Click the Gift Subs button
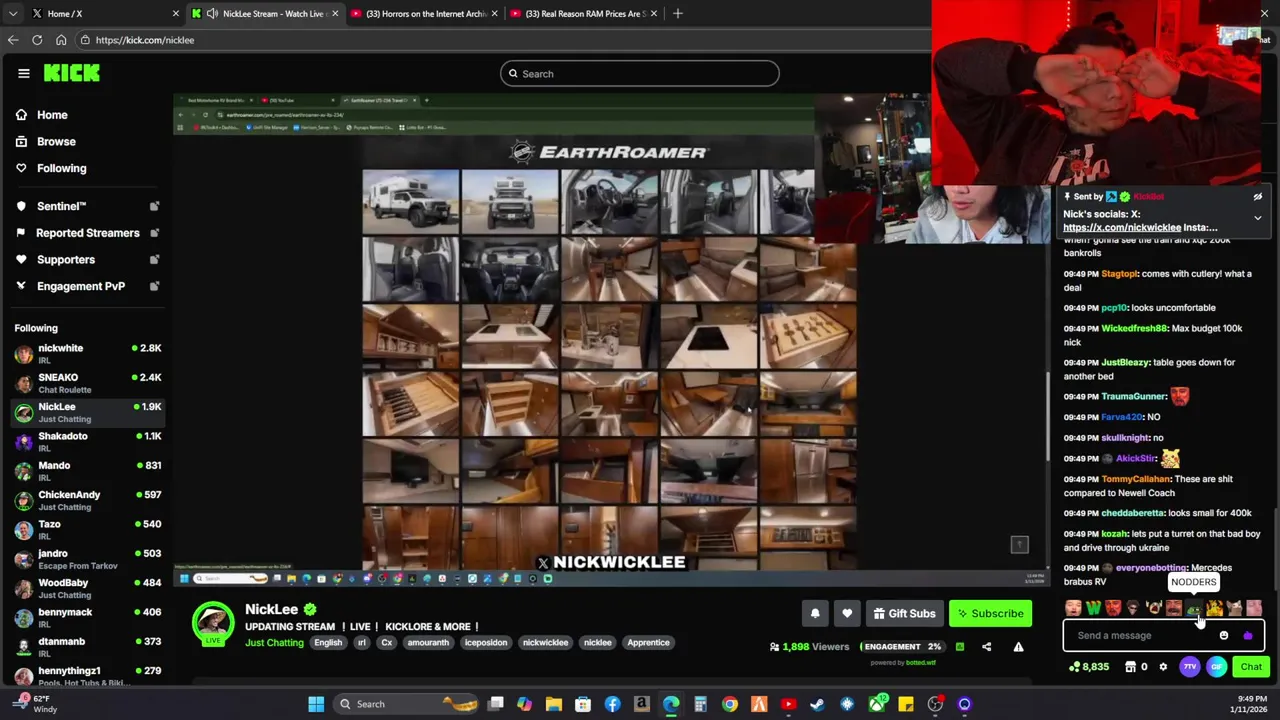1280x720 pixels. [x=904, y=614]
